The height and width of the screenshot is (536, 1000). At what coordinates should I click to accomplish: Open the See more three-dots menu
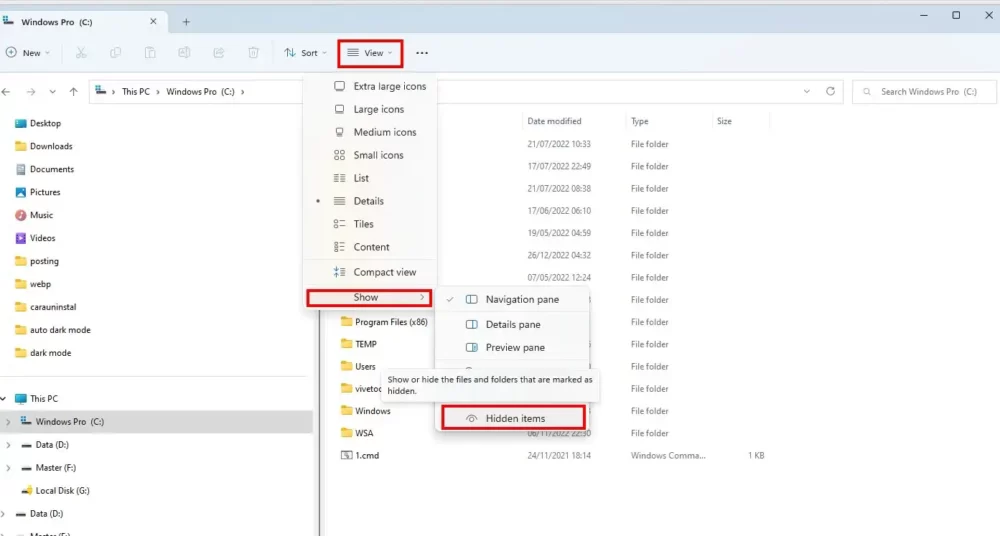click(422, 53)
